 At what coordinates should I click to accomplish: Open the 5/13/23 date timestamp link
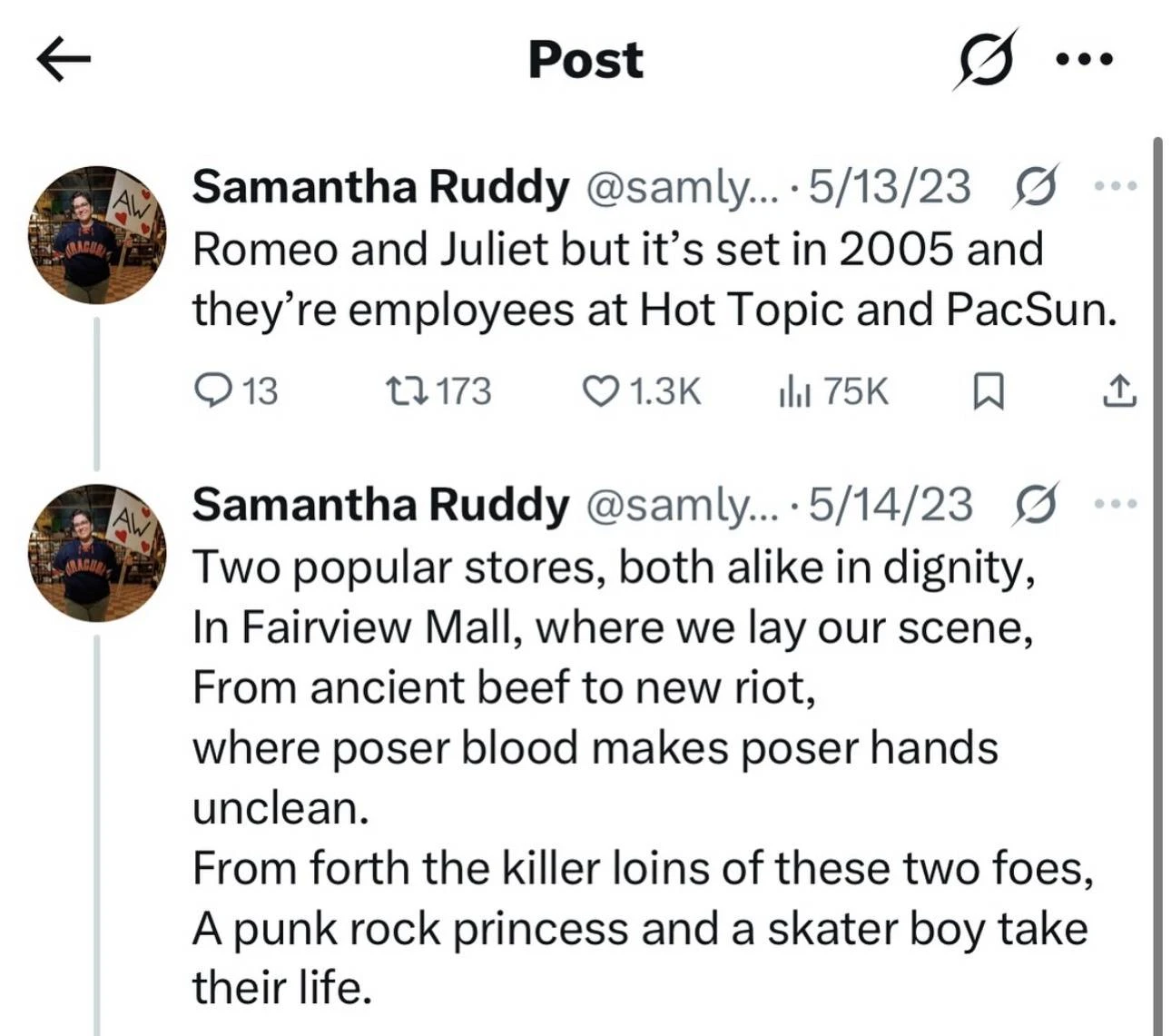coord(889,187)
